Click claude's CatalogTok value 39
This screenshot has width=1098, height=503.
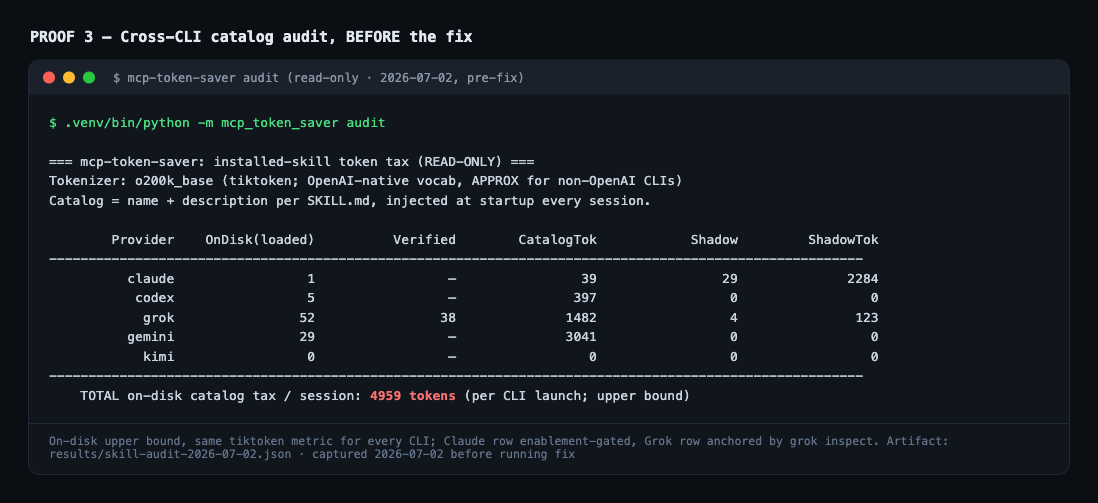pos(589,279)
